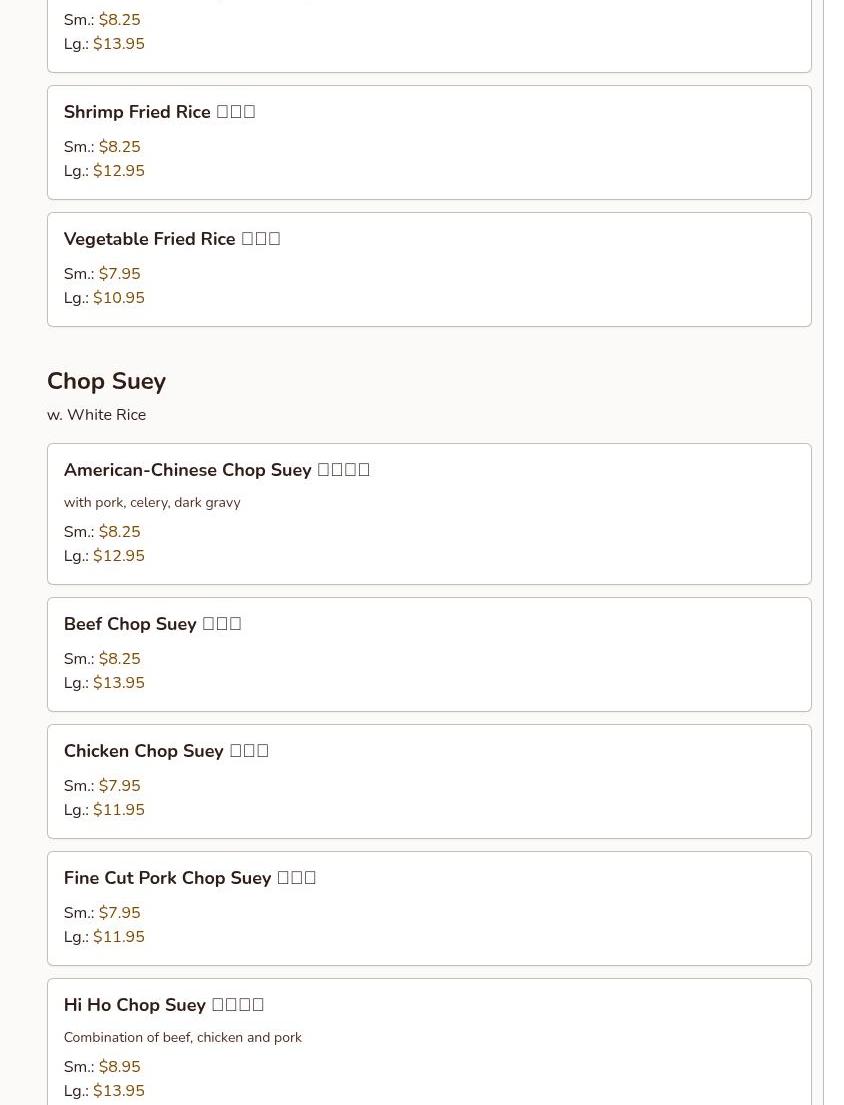The image size is (844, 1105).
Task: Open the Beef Chop Suey item
Action: click(152, 624)
